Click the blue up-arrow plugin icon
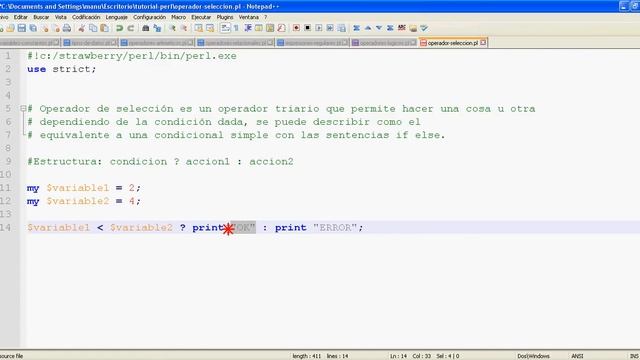 coord(368,28)
